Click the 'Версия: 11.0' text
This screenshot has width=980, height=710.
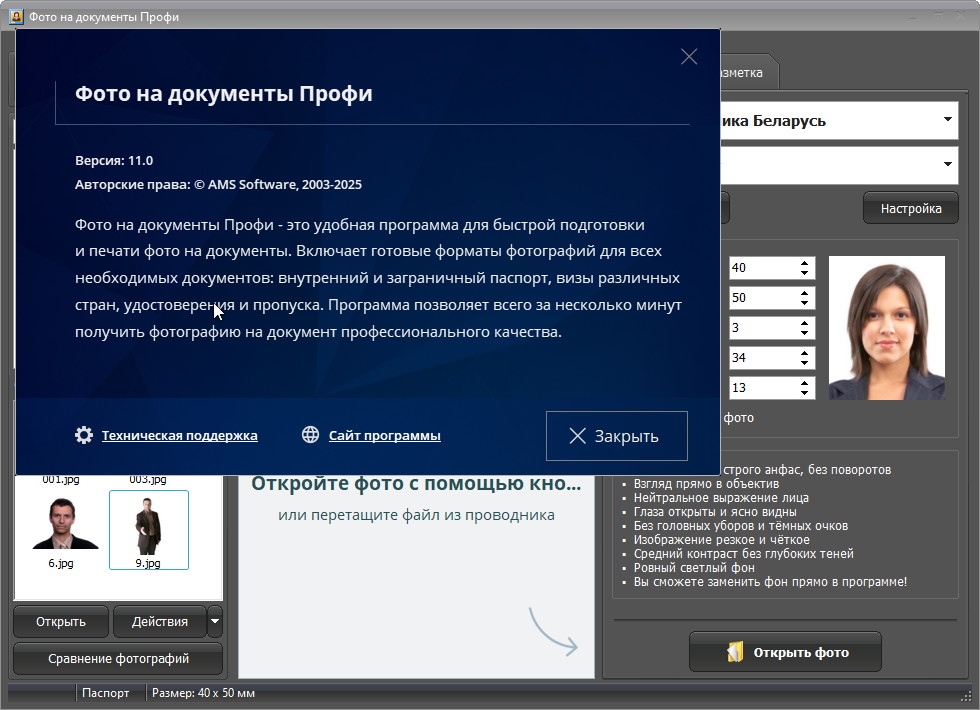pyautogui.click(x=114, y=161)
